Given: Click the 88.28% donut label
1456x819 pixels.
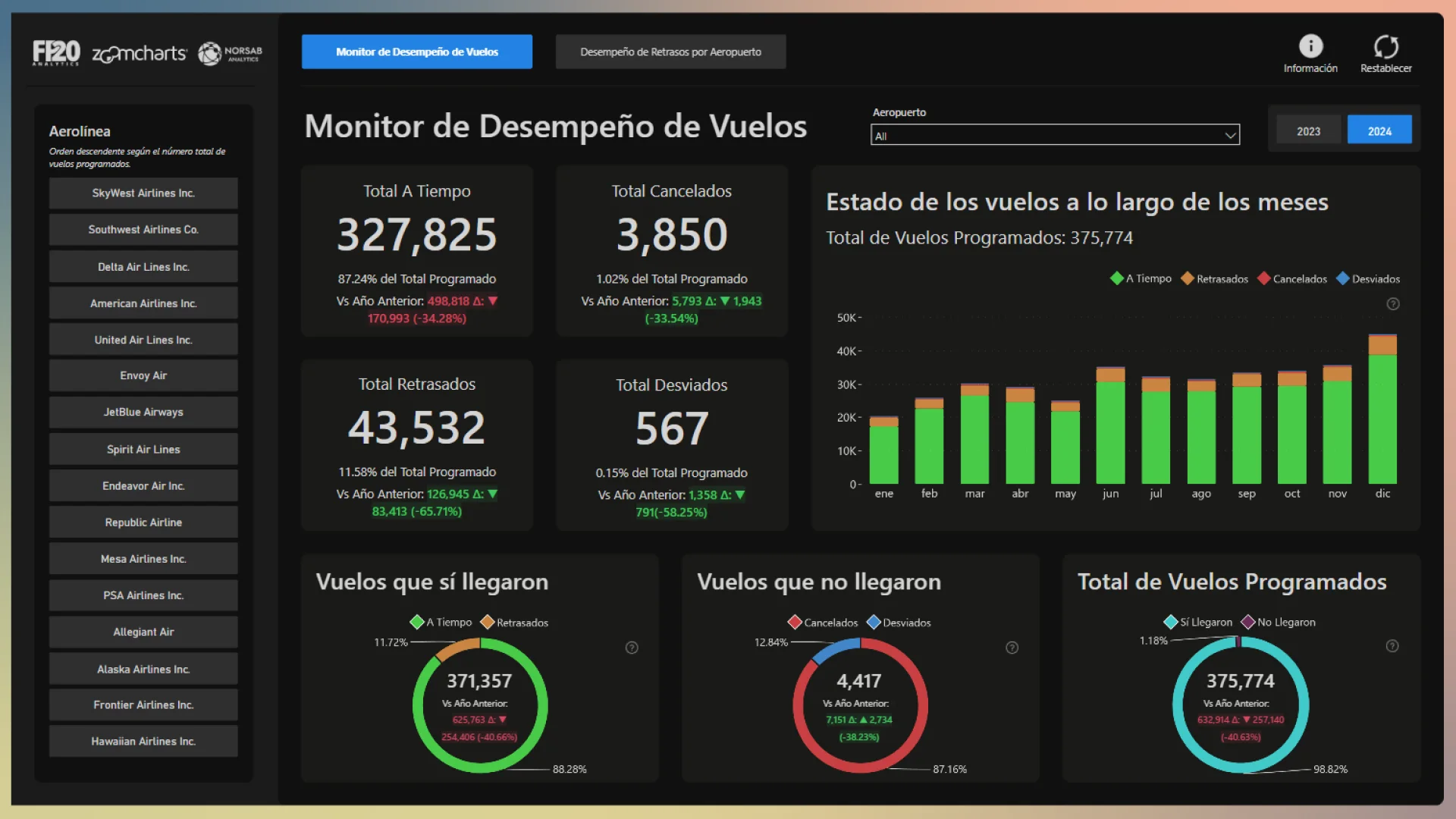Looking at the screenshot, I should pos(570,769).
